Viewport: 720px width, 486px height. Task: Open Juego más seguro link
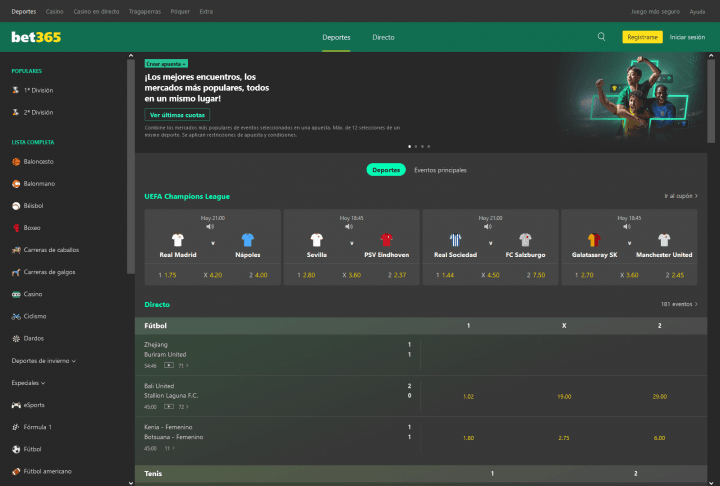(x=655, y=11)
